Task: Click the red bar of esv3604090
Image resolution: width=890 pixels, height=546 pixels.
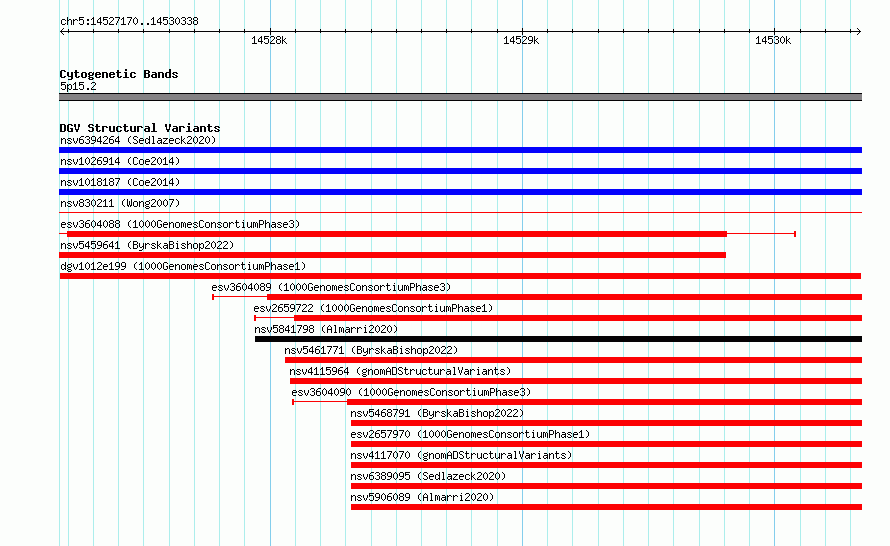Action: (604, 402)
